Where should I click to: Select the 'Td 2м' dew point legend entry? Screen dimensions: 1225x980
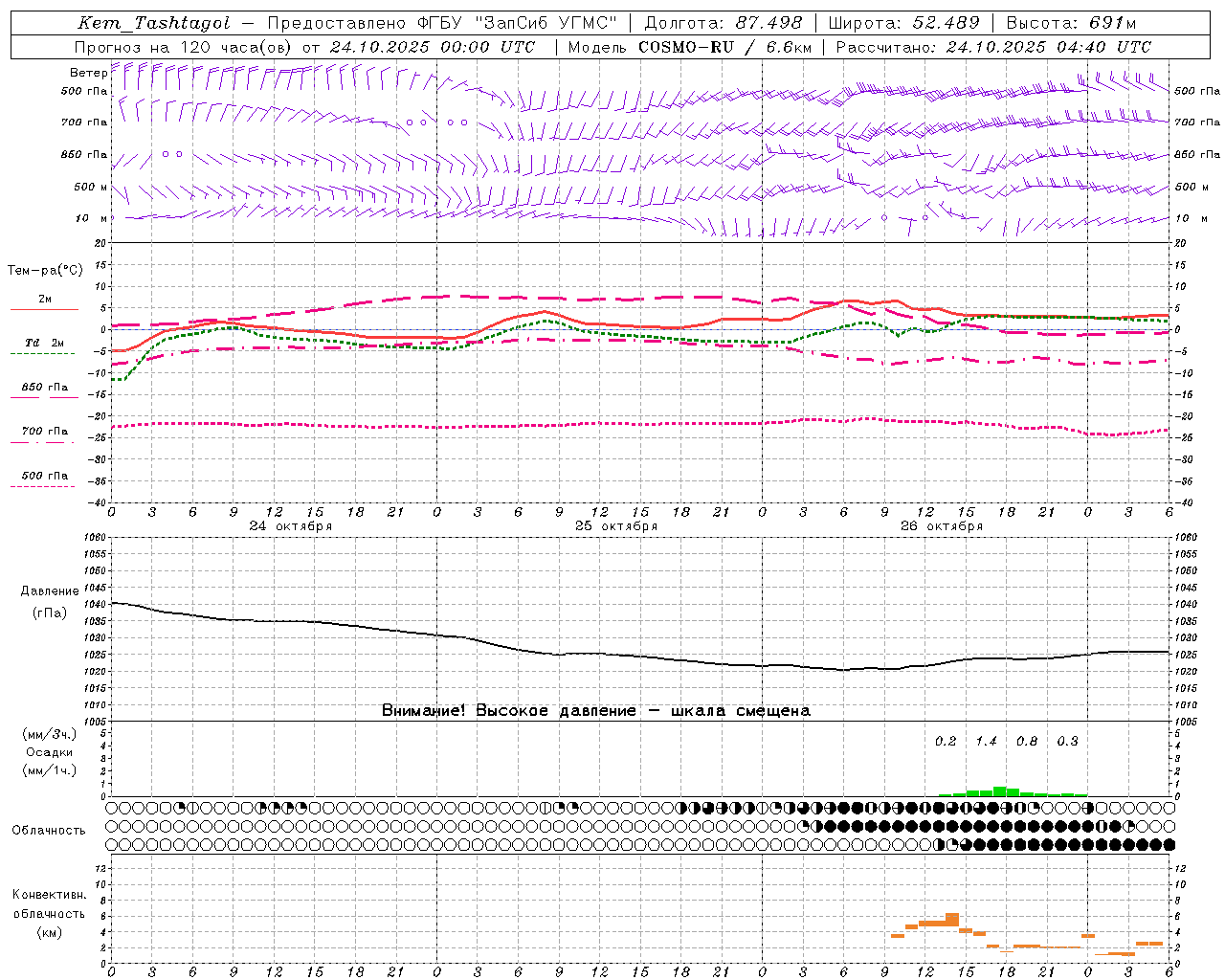[44, 343]
